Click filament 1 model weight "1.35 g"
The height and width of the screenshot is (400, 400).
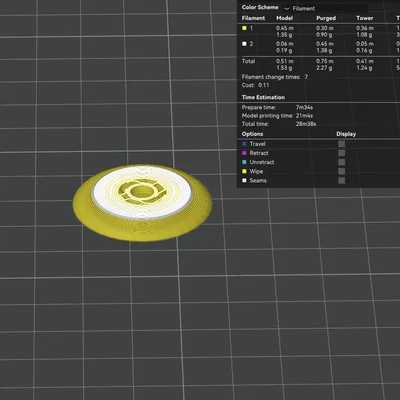(x=284, y=35)
